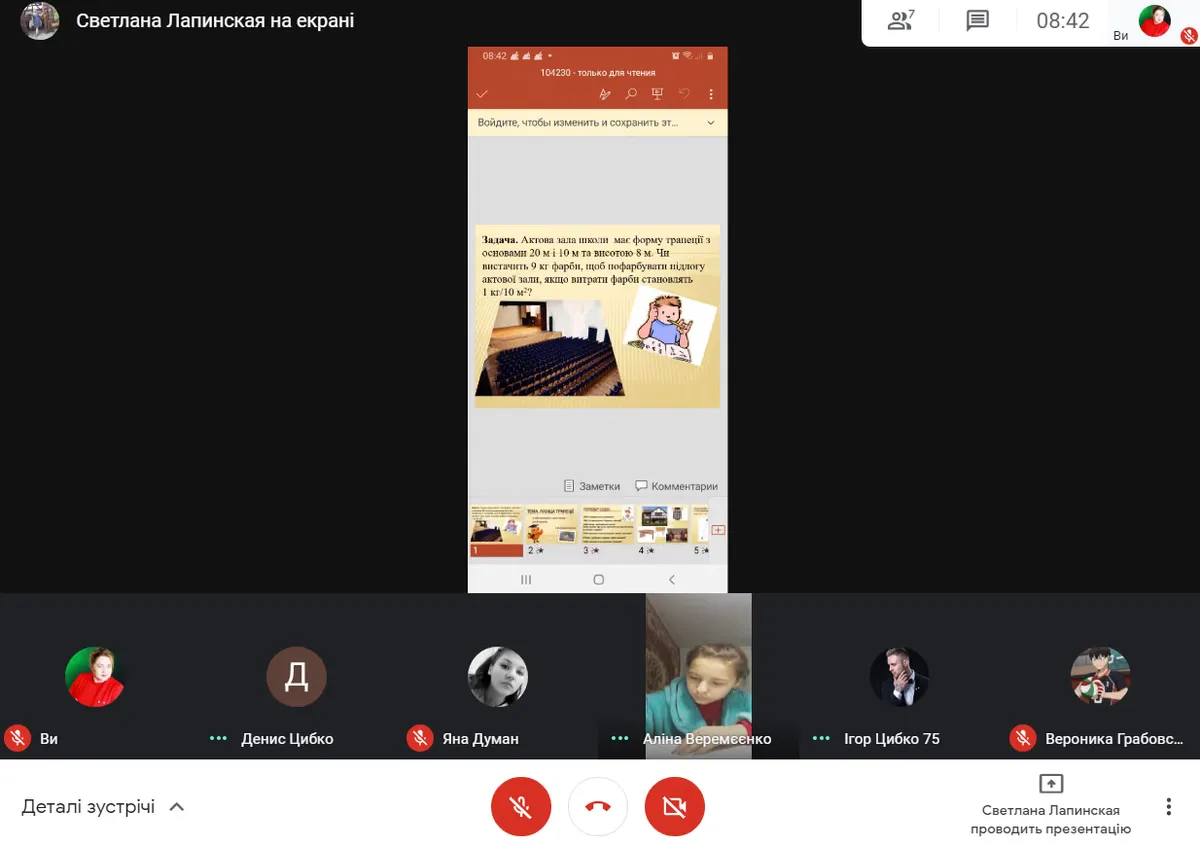Click Аліна Веремєєнко's video tile
This screenshot has height=845, width=1200.
[x=698, y=677]
